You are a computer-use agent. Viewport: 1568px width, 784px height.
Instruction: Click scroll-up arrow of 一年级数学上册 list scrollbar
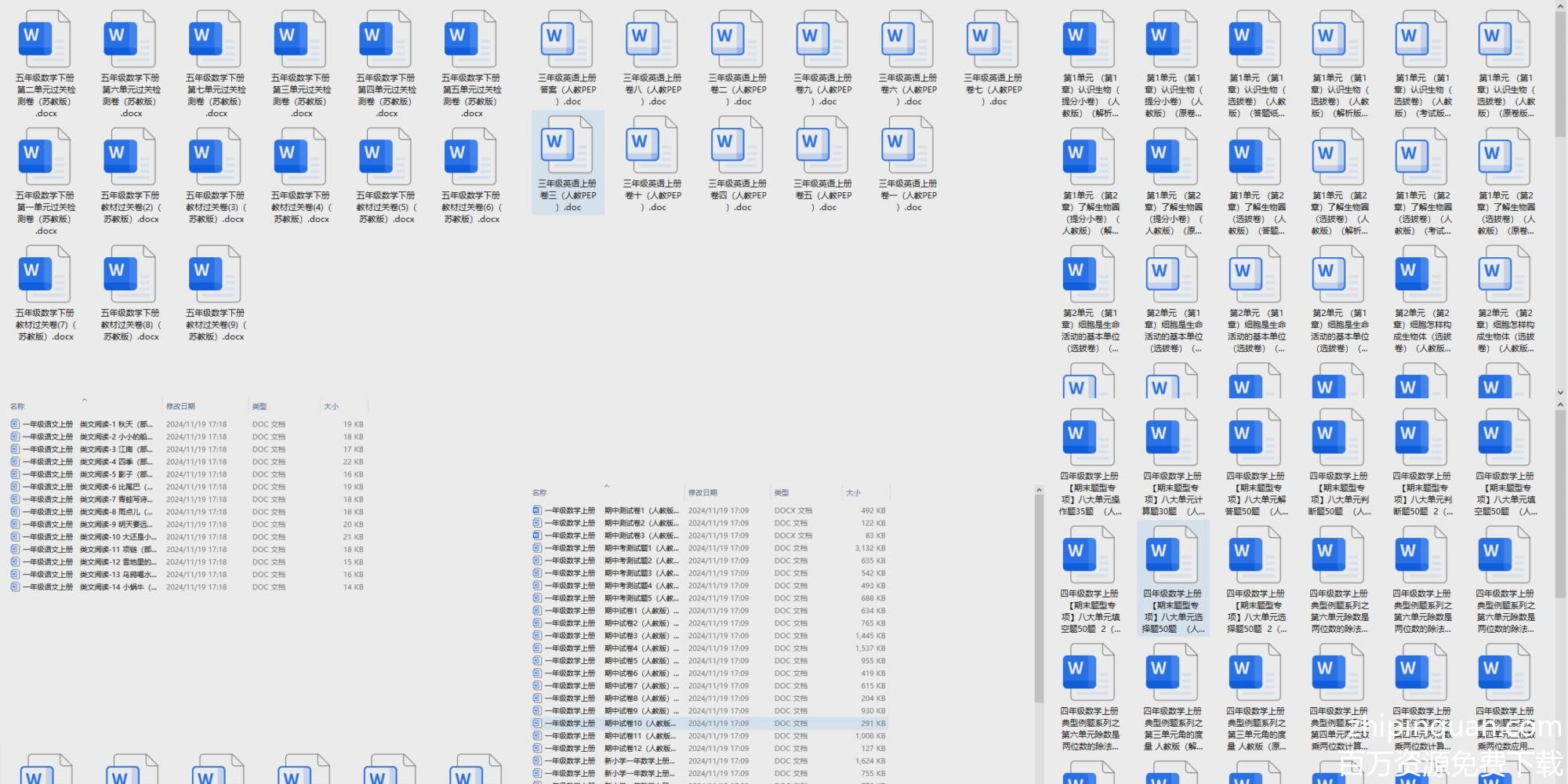pos(1039,491)
